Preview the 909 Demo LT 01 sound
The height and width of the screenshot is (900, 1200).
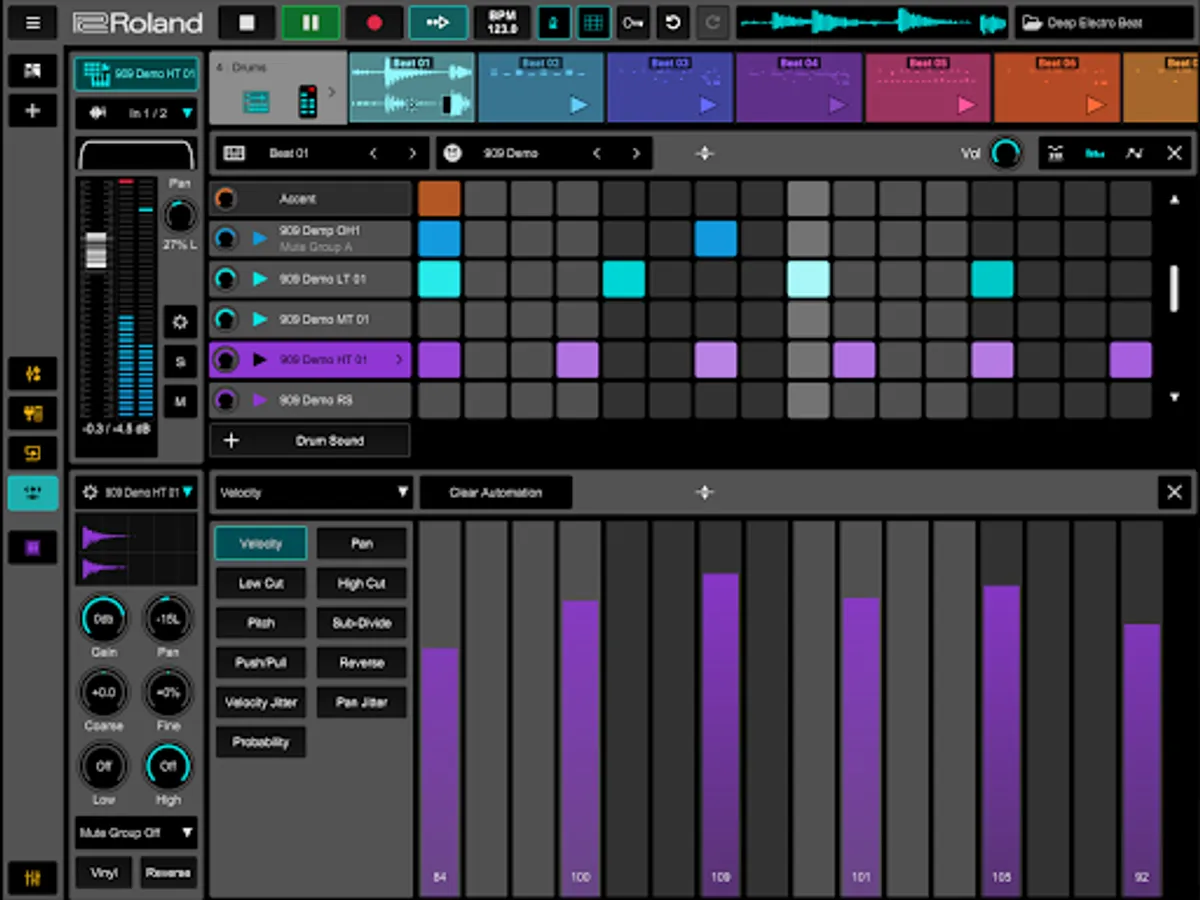coord(260,279)
